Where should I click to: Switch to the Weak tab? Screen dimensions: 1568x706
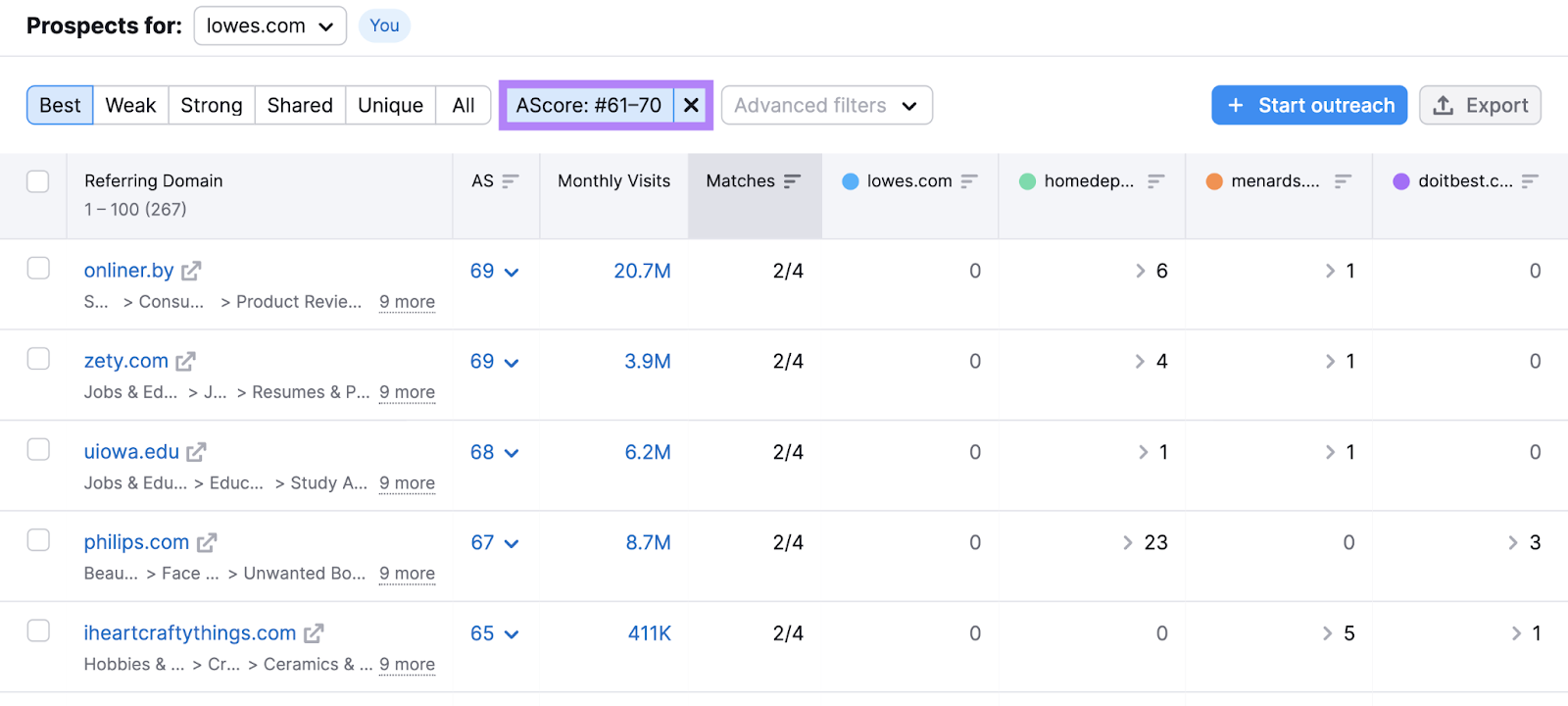pyautogui.click(x=130, y=105)
